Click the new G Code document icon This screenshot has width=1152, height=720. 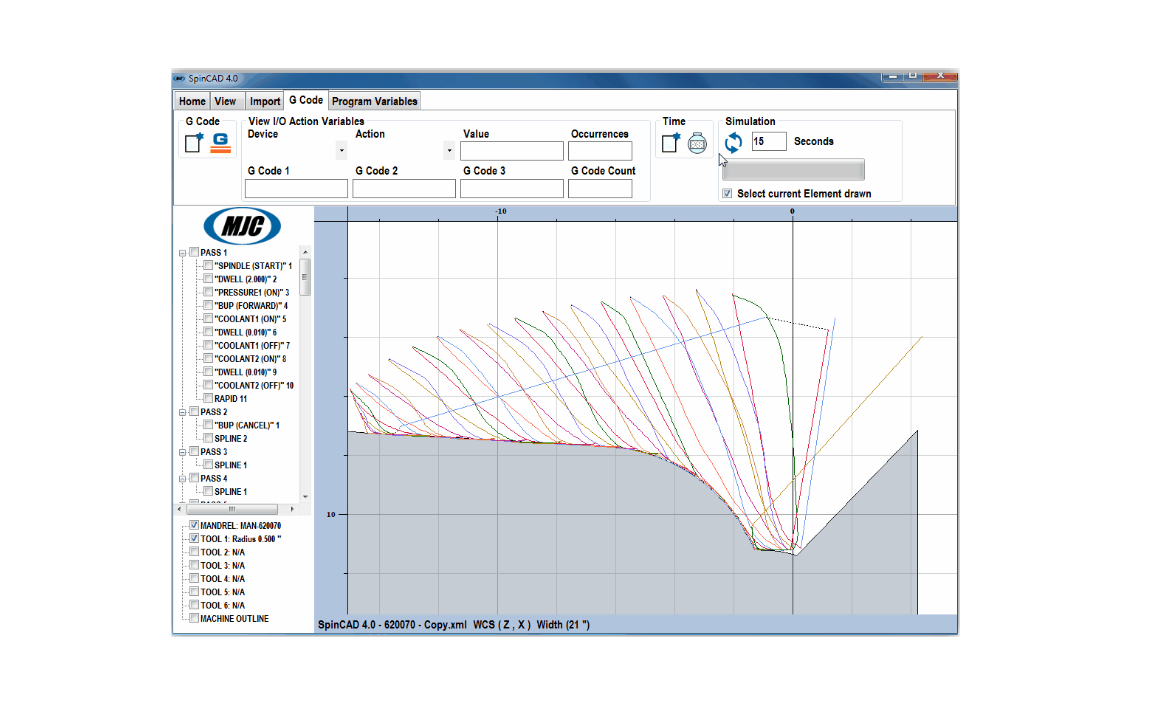click(x=194, y=143)
